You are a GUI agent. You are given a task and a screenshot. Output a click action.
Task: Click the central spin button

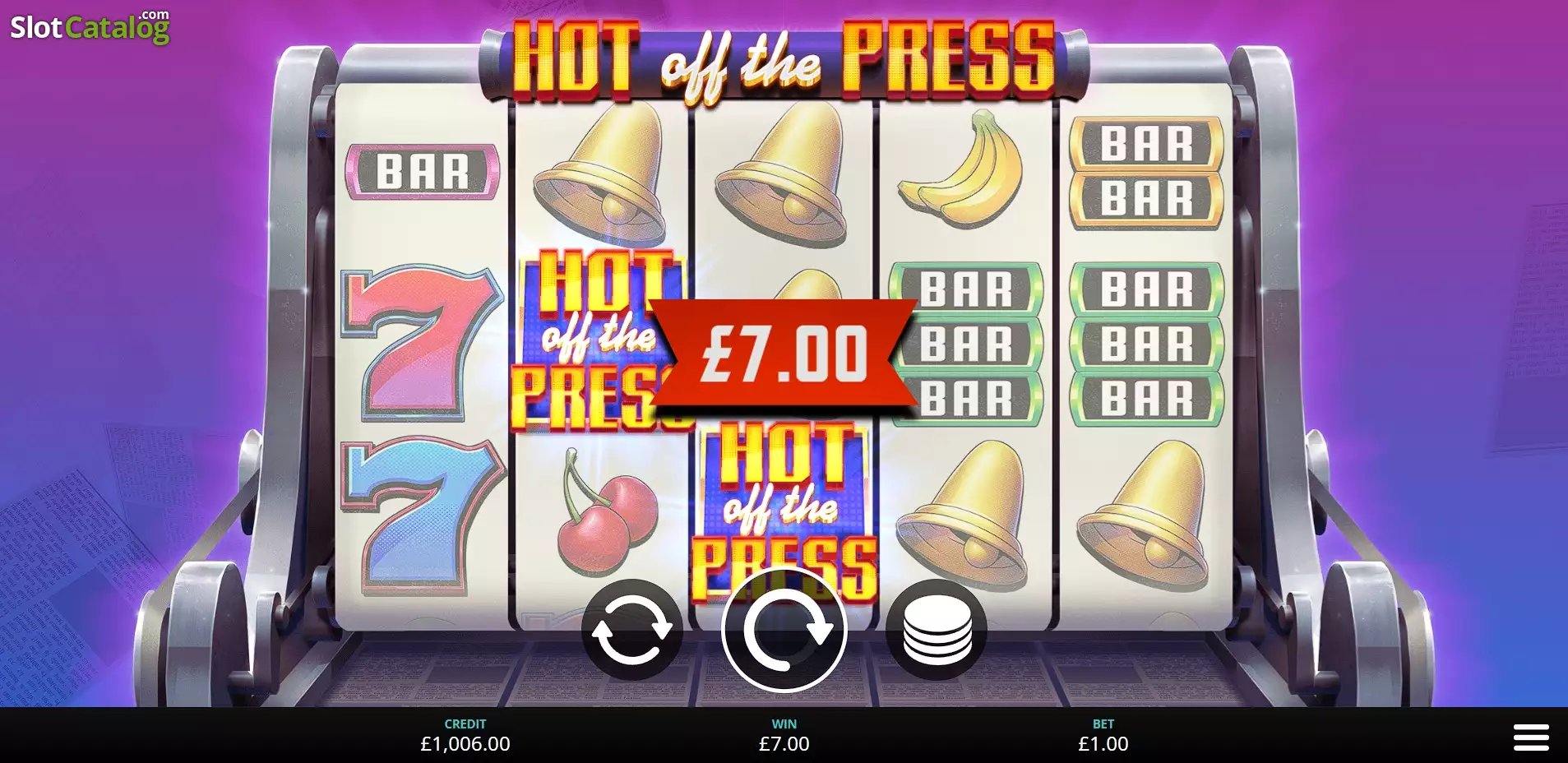coord(784,629)
